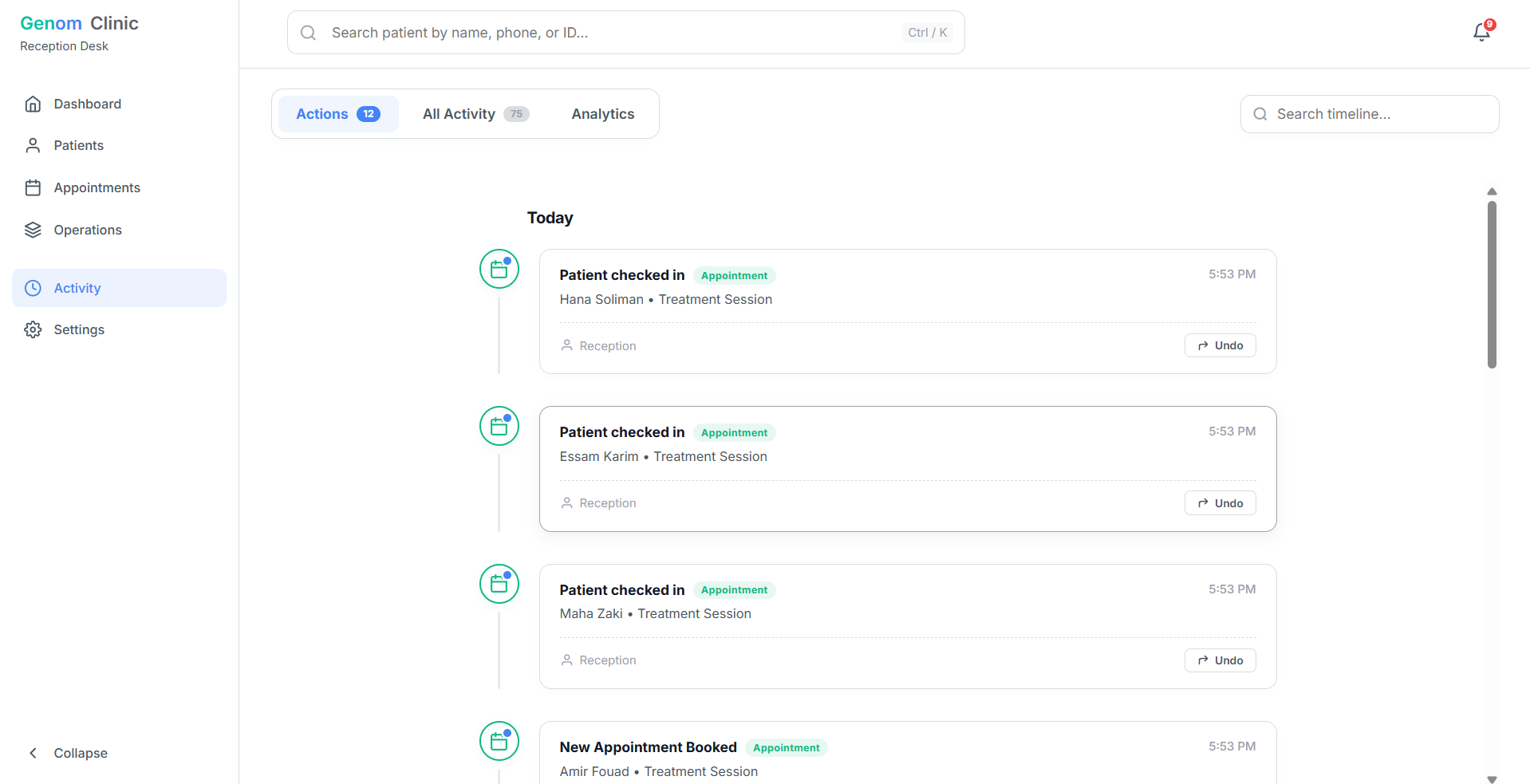The image size is (1530, 784).
Task: Undo Maha Zaki check-in
Action: (1220, 660)
